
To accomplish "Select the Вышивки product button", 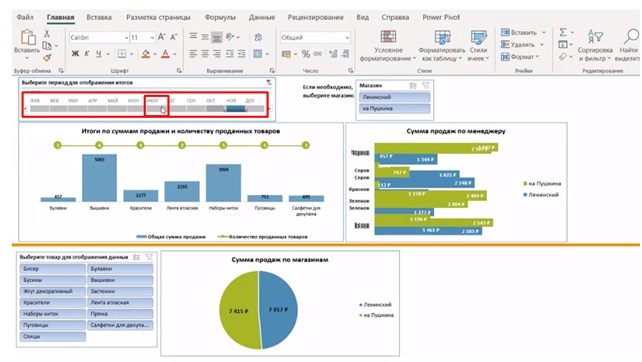I will pyautogui.click(x=120, y=280).
